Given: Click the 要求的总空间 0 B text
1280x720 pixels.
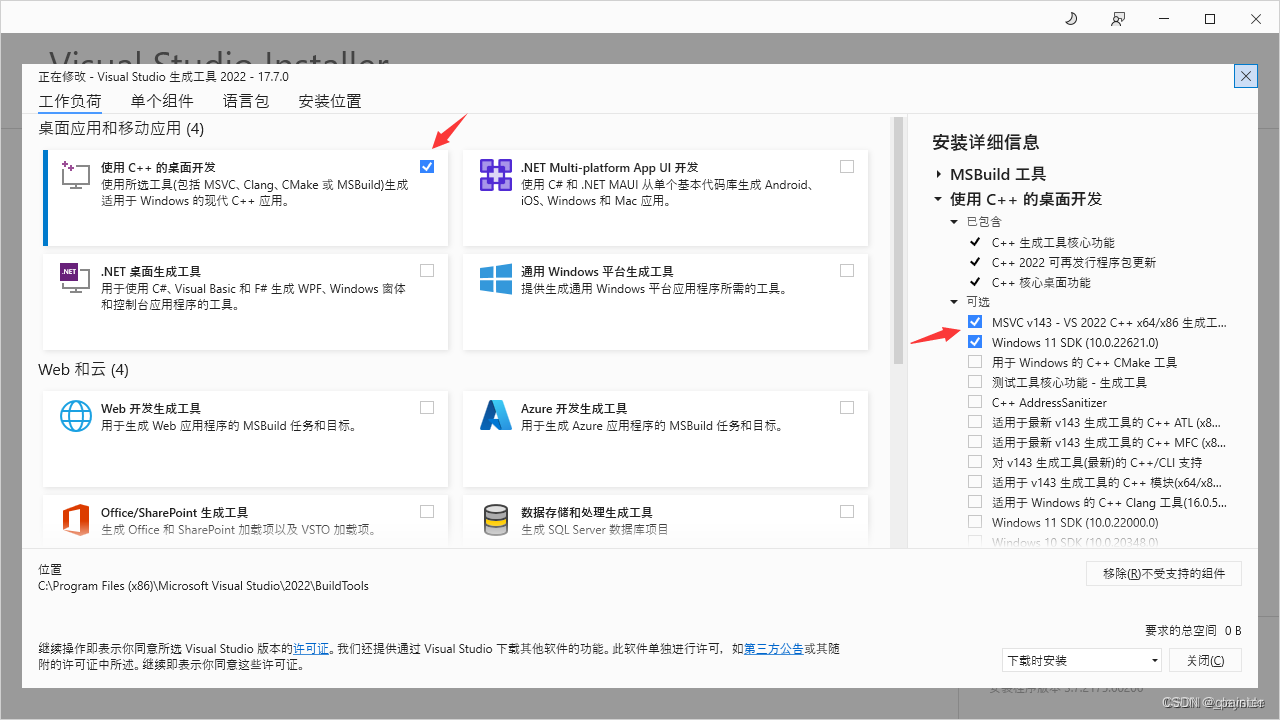Looking at the screenshot, I should click(1193, 630).
